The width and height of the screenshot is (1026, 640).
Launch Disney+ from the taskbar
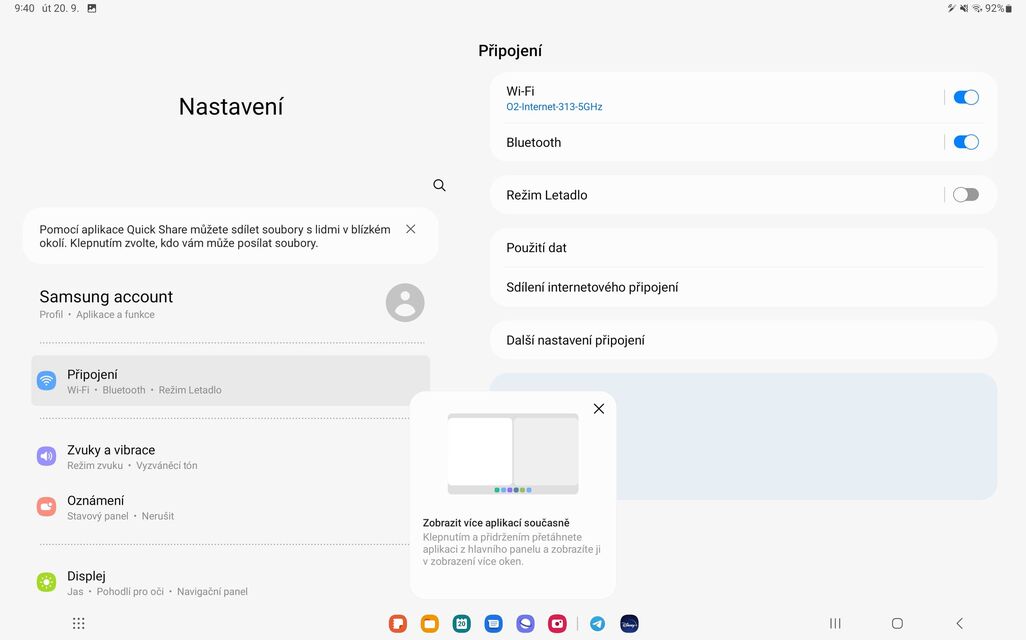click(629, 623)
